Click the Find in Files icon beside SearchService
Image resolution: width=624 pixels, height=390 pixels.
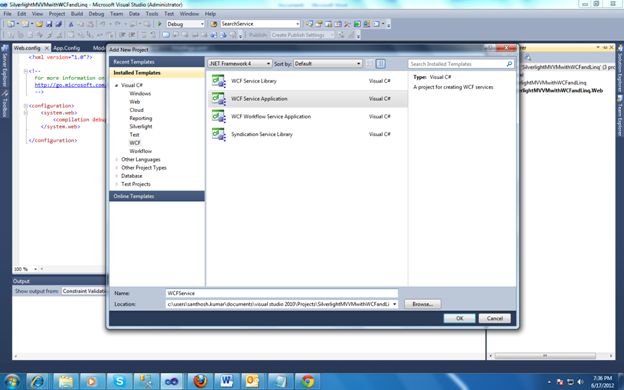pos(214,24)
